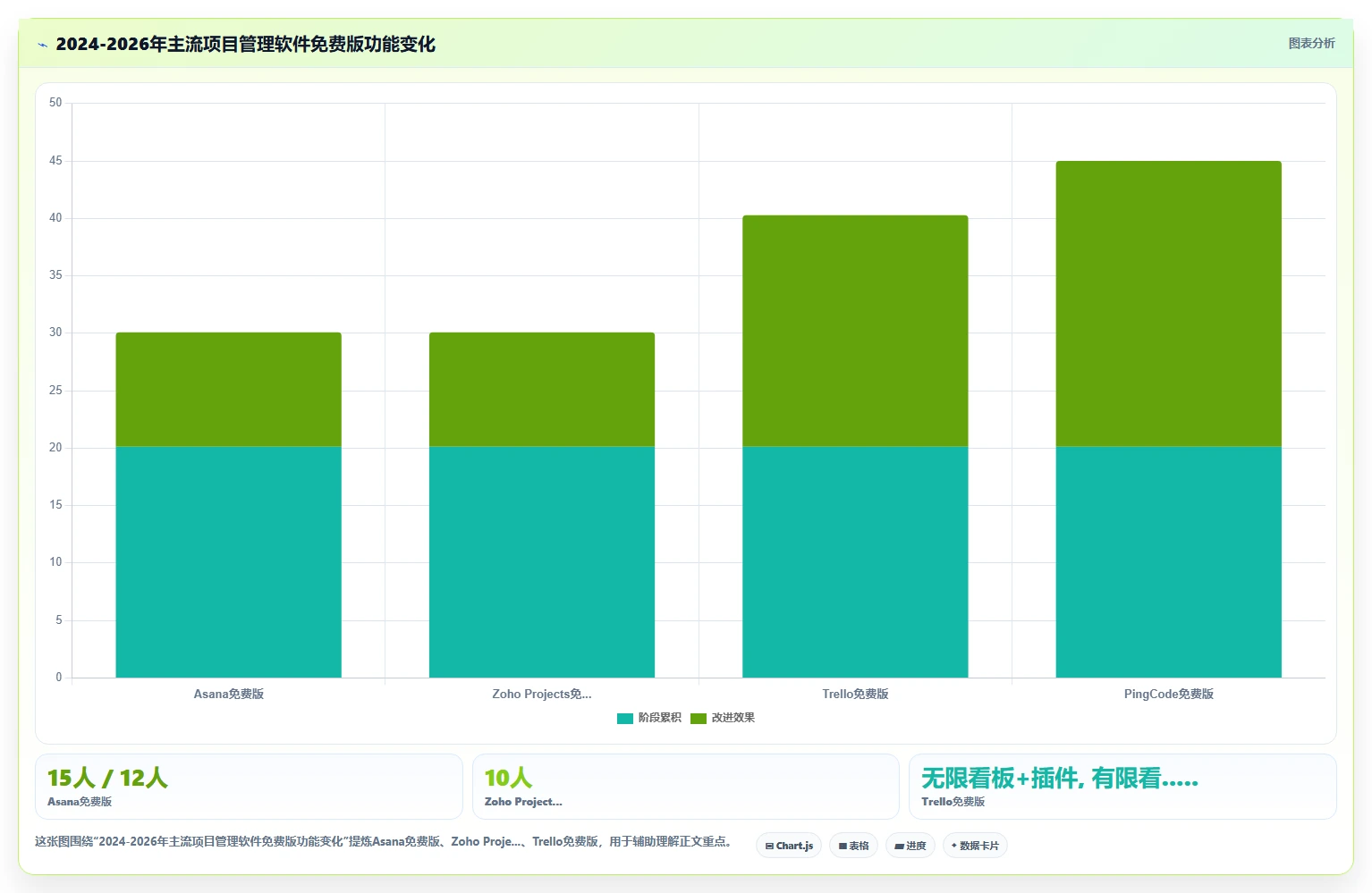Viewport: 1372px width, 893px height.
Task: Click the y-axis tick label 10
Action: (55, 562)
